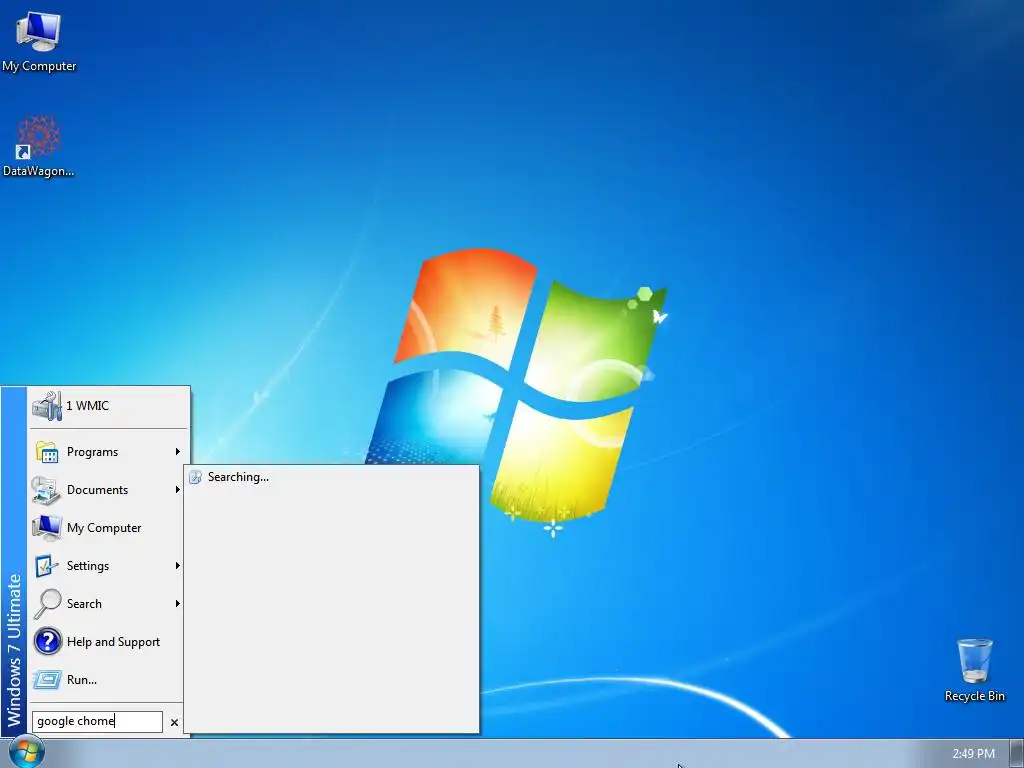Click the Searching document icon
Image resolution: width=1024 pixels, height=768 pixels.
tap(195, 477)
